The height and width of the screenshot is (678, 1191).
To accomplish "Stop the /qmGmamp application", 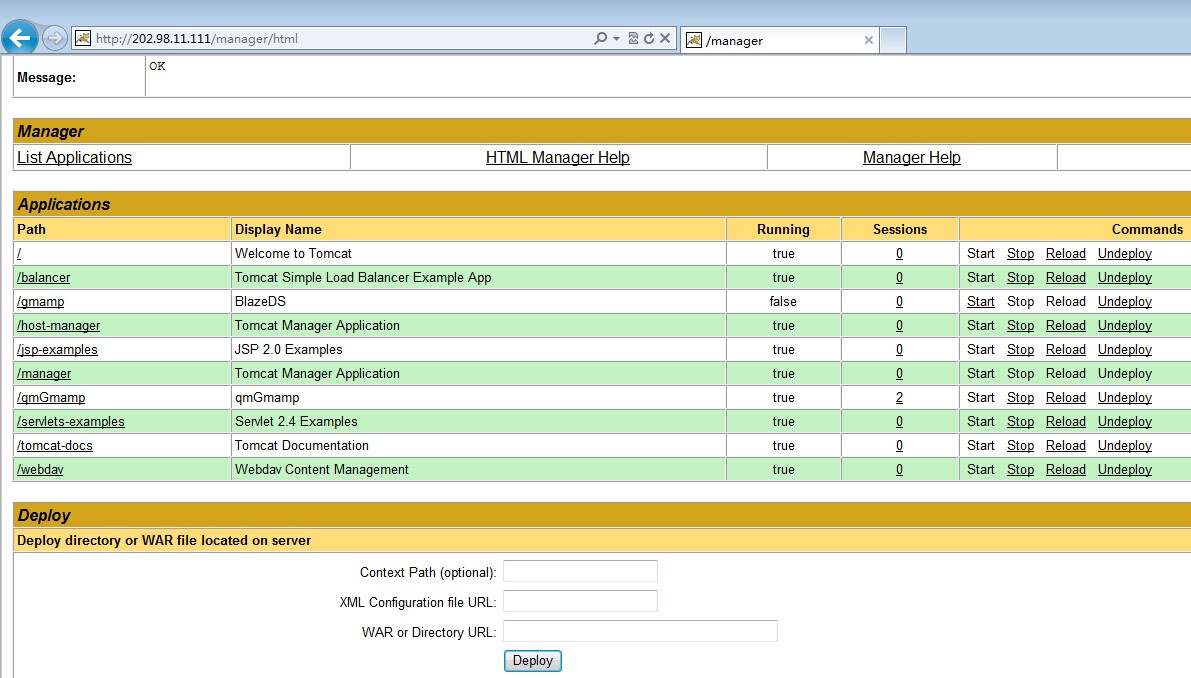I will coord(1020,398).
